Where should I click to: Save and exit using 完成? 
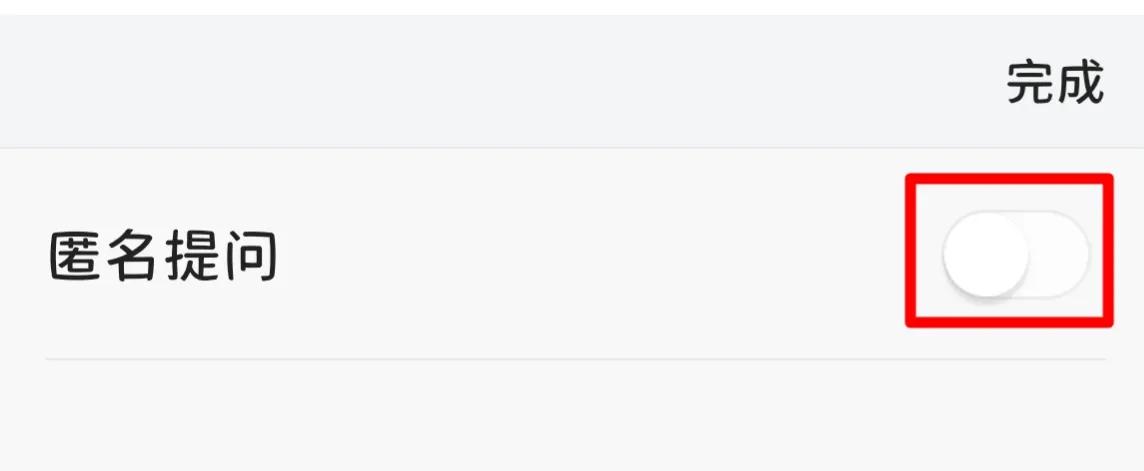(x=1054, y=84)
